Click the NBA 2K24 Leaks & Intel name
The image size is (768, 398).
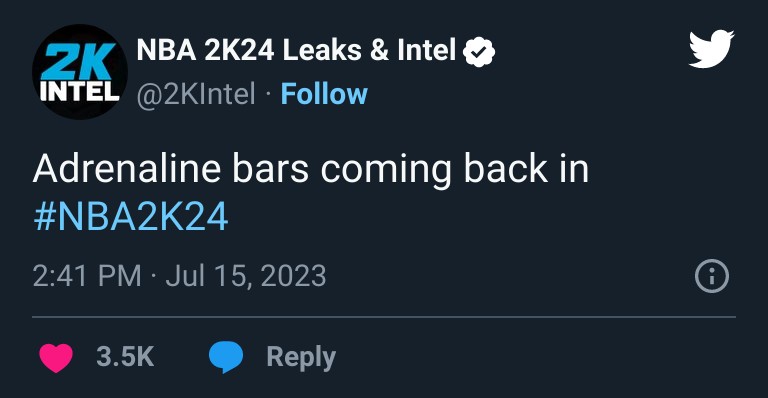point(296,50)
